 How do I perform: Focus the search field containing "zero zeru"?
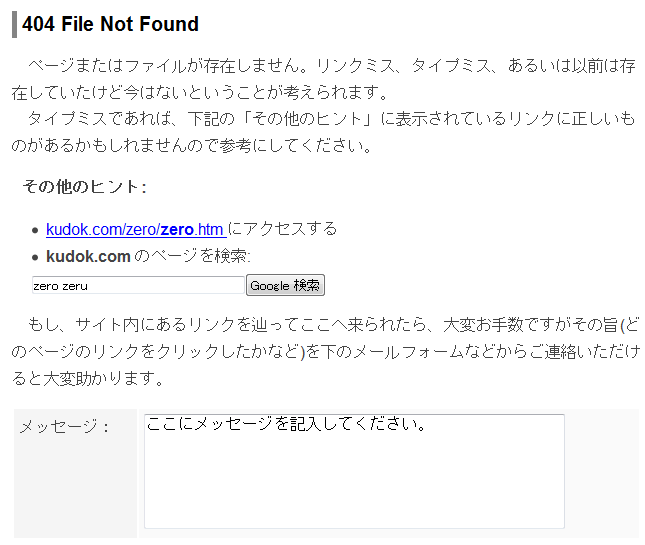138,286
